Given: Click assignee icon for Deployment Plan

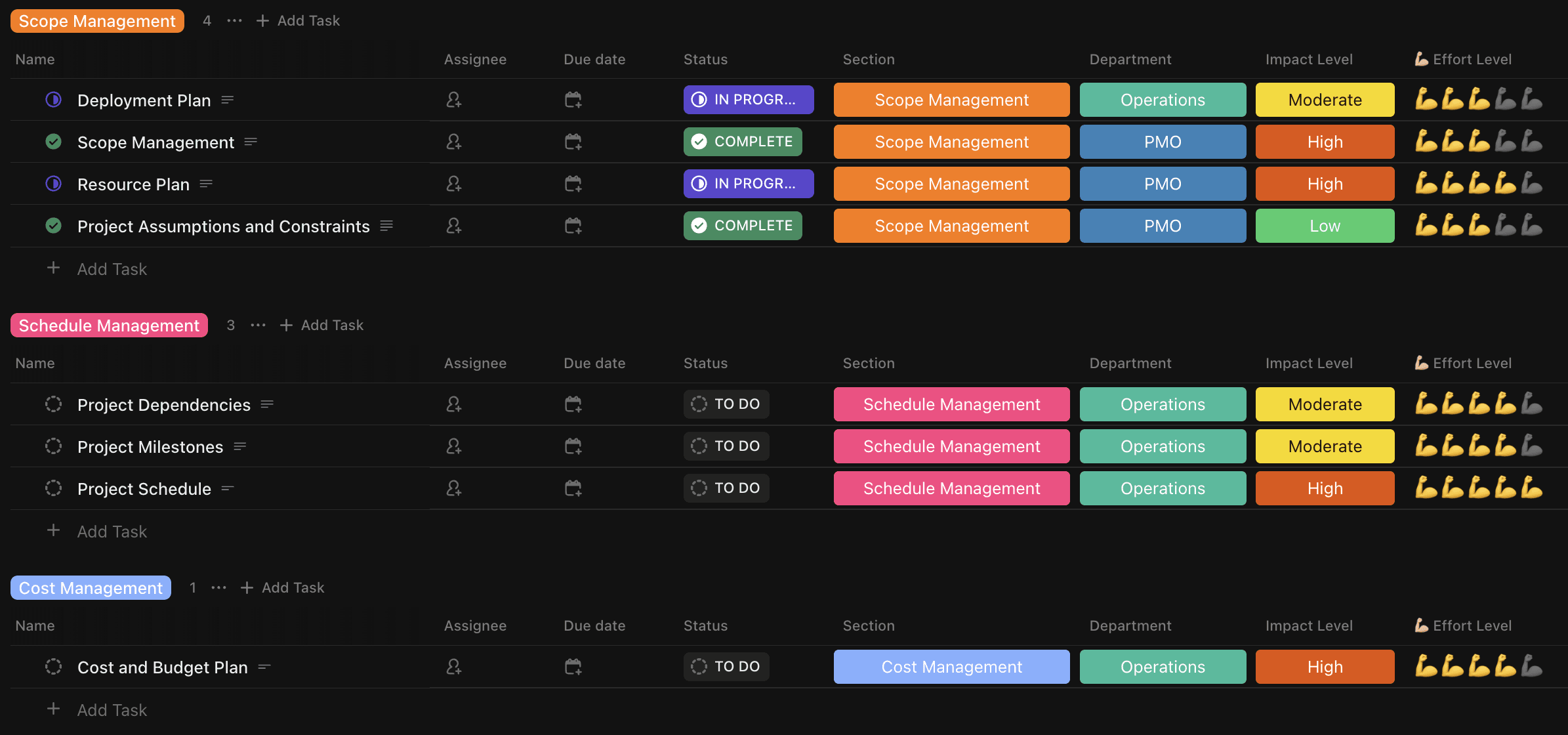Looking at the screenshot, I should pos(453,100).
